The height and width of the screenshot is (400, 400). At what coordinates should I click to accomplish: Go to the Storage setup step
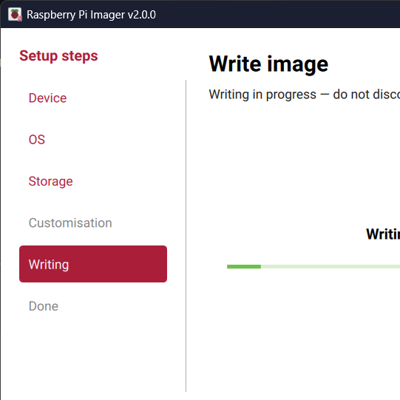pyautogui.click(x=51, y=181)
